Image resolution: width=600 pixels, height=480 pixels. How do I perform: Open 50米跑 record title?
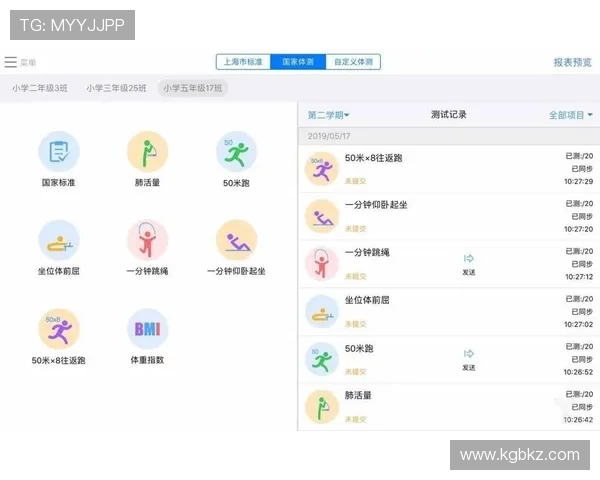pyautogui.click(x=359, y=348)
